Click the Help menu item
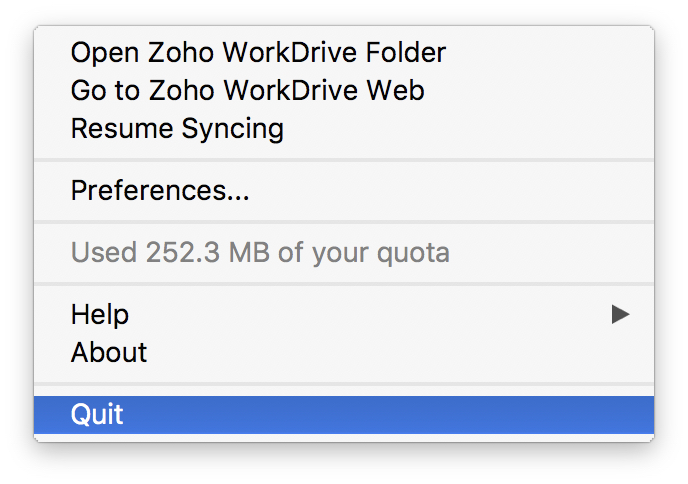 (100, 314)
